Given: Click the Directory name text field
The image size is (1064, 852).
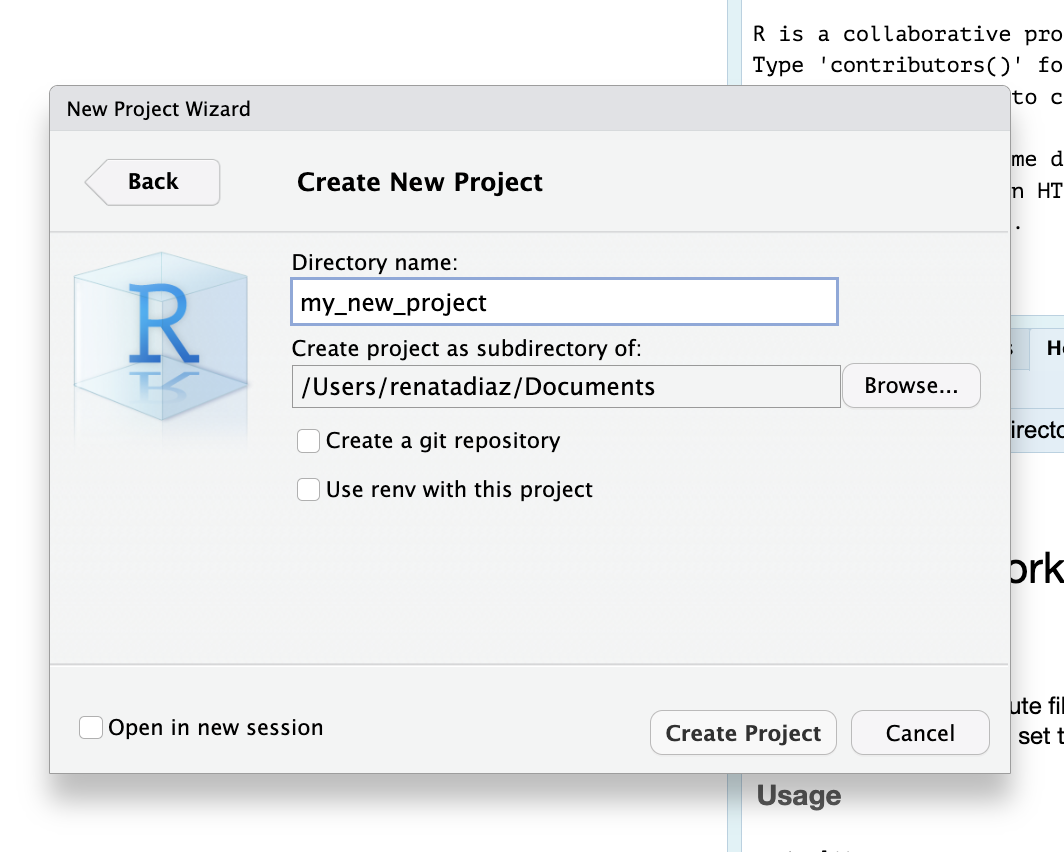Looking at the screenshot, I should [564, 302].
